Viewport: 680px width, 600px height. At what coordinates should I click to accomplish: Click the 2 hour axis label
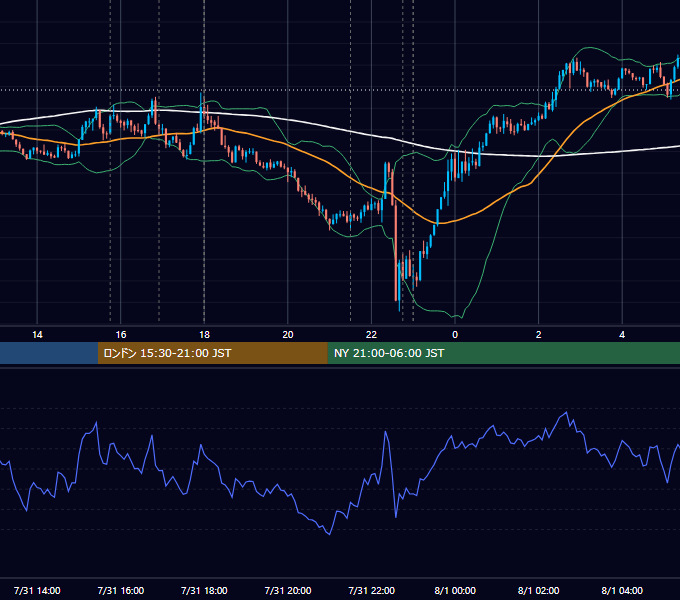[538, 335]
